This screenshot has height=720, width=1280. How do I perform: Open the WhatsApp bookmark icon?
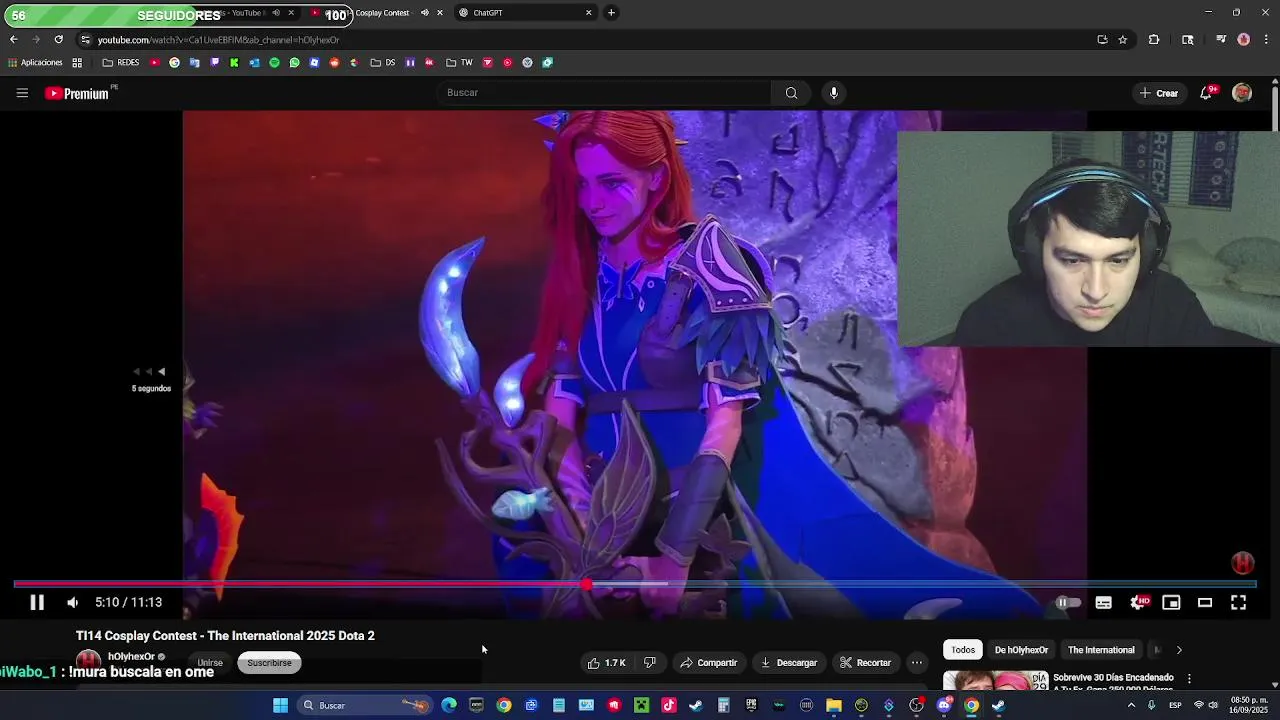tap(294, 63)
